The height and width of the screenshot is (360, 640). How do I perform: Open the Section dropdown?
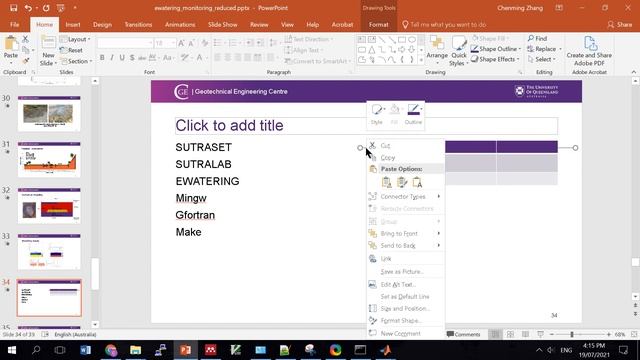[76, 61]
